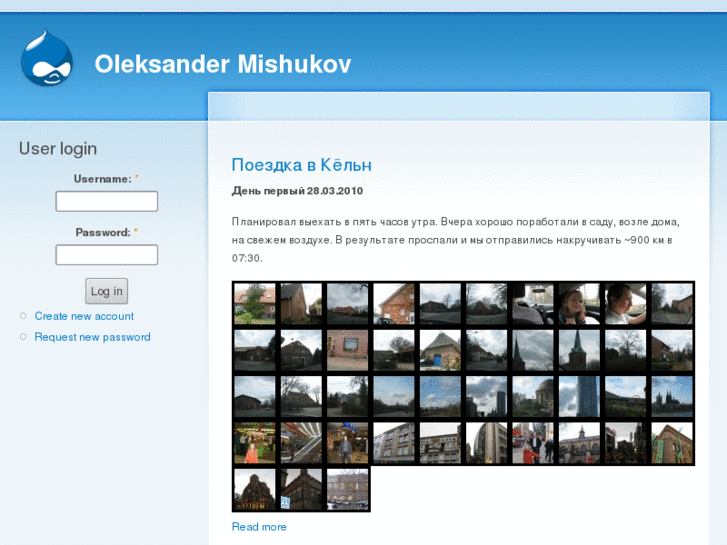Click the Drupal drop logo
The height and width of the screenshot is (545, 727).
47,58
